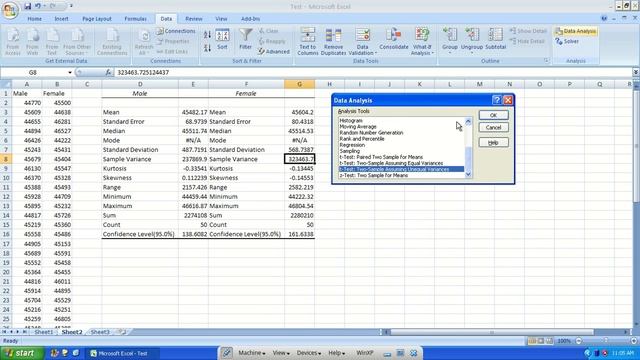The image size is (640, 360).
Task: Open the Group dropdown arrow
Action: 450,53
